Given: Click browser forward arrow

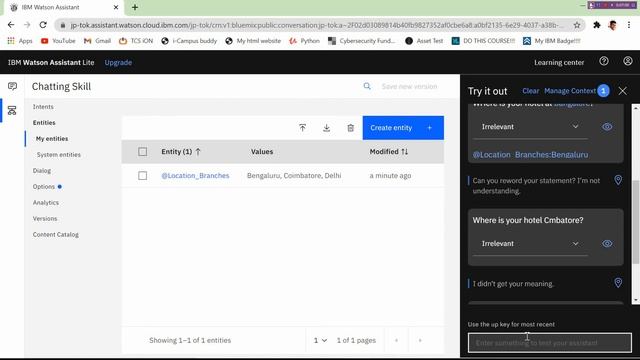Looking at the screenshot, I should click(27, 25).
